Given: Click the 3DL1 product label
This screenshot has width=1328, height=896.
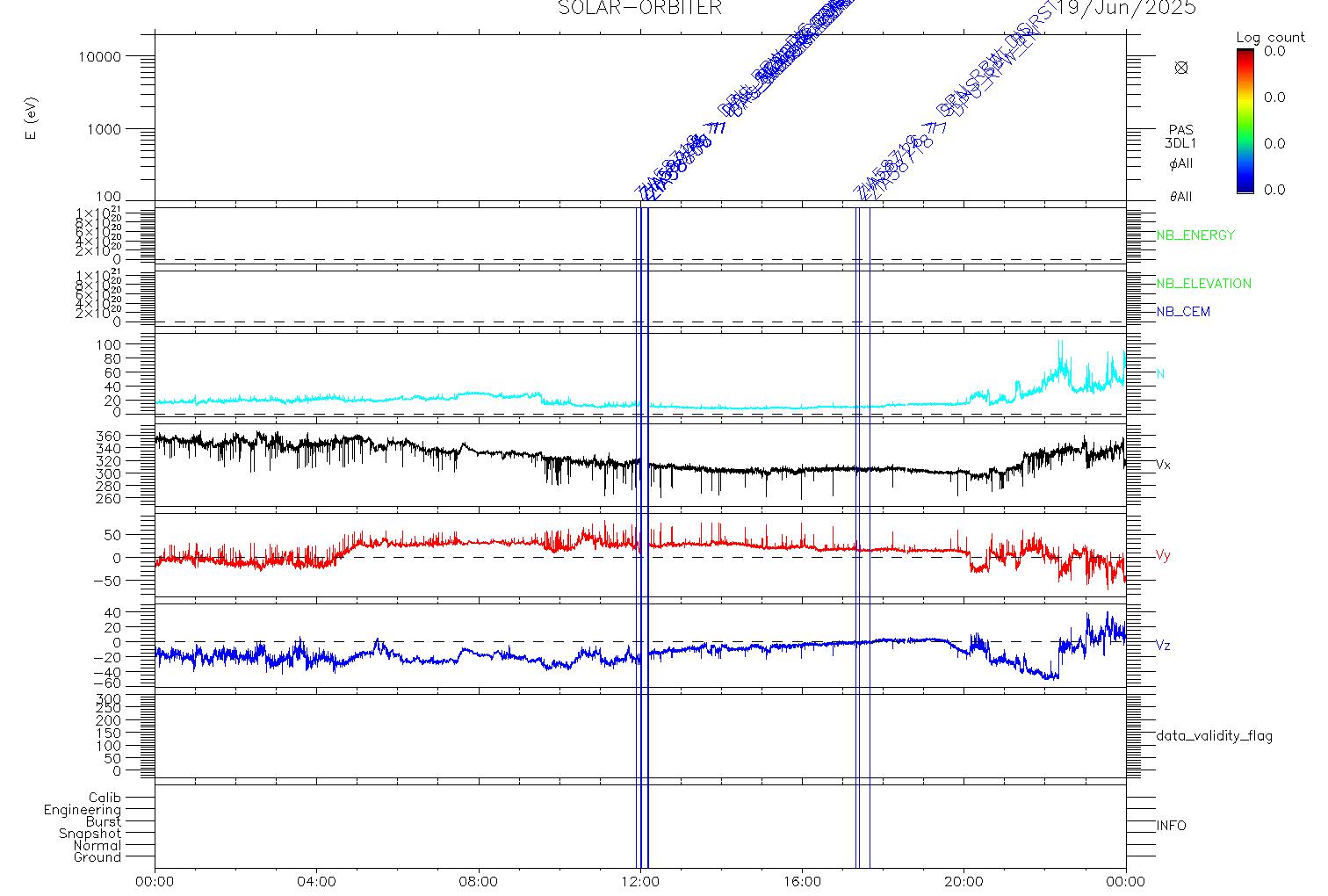Looking at the screenshot, I should pos(1181,143).
